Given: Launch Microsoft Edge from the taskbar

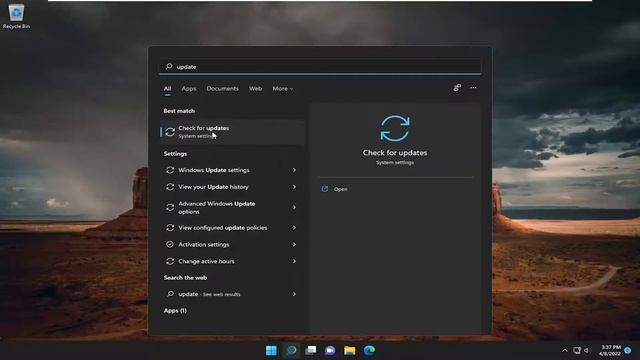Looking at the screenshot, I should pos(369,350).
